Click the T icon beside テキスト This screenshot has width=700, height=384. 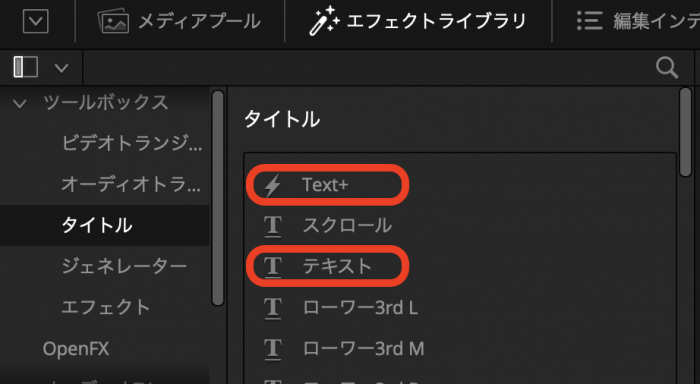273,267
